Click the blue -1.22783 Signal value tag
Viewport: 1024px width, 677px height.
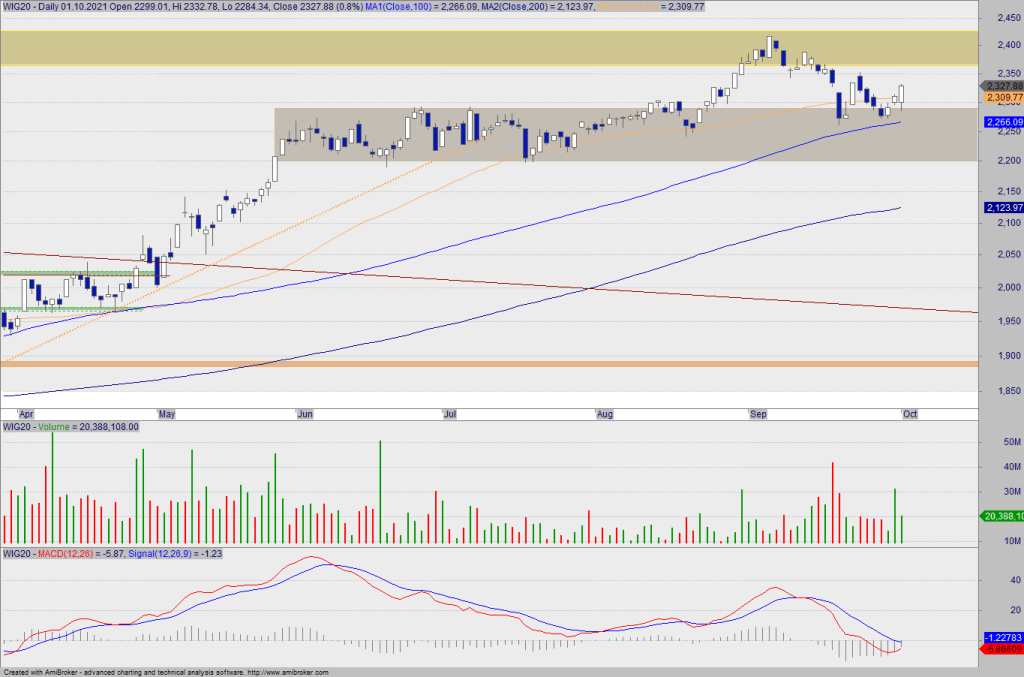[1003, 637]
